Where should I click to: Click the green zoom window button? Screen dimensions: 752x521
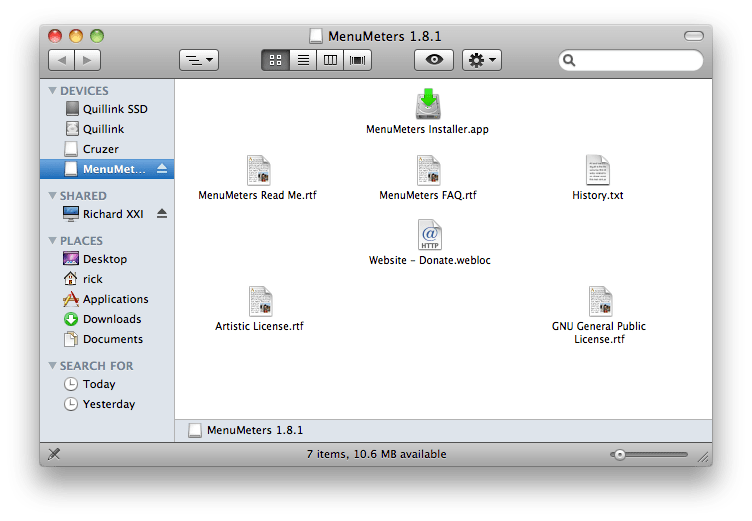97,36
